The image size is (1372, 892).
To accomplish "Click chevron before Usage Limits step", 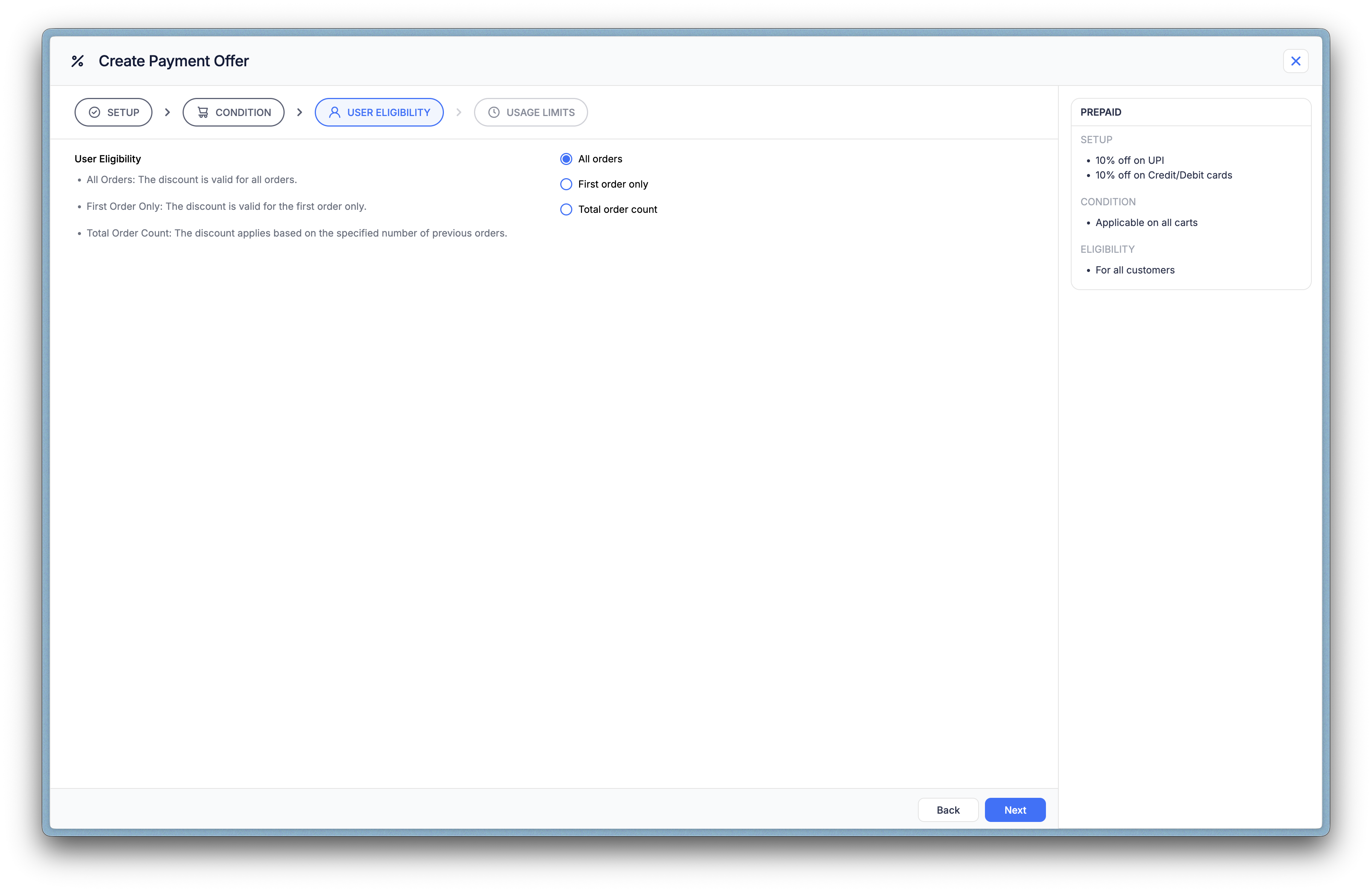I will 459,112.
